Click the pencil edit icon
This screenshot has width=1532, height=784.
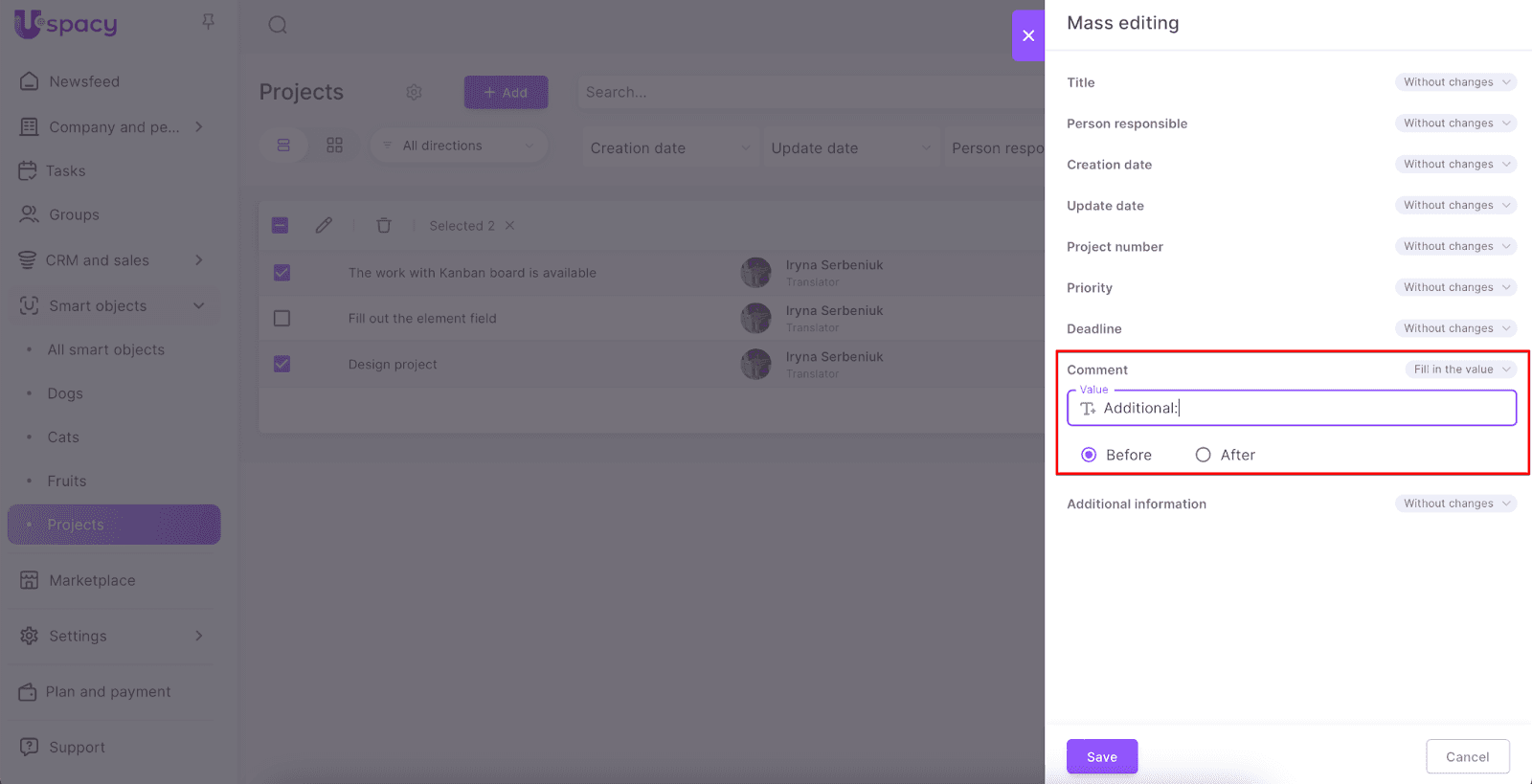[x=324, y=225]
